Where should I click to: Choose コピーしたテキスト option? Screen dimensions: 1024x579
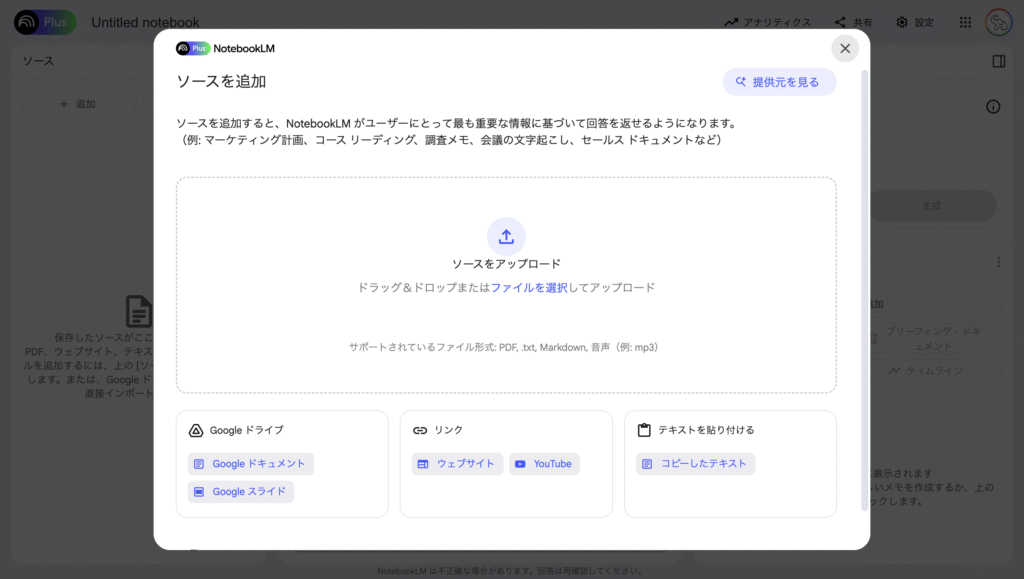point(696,463)
